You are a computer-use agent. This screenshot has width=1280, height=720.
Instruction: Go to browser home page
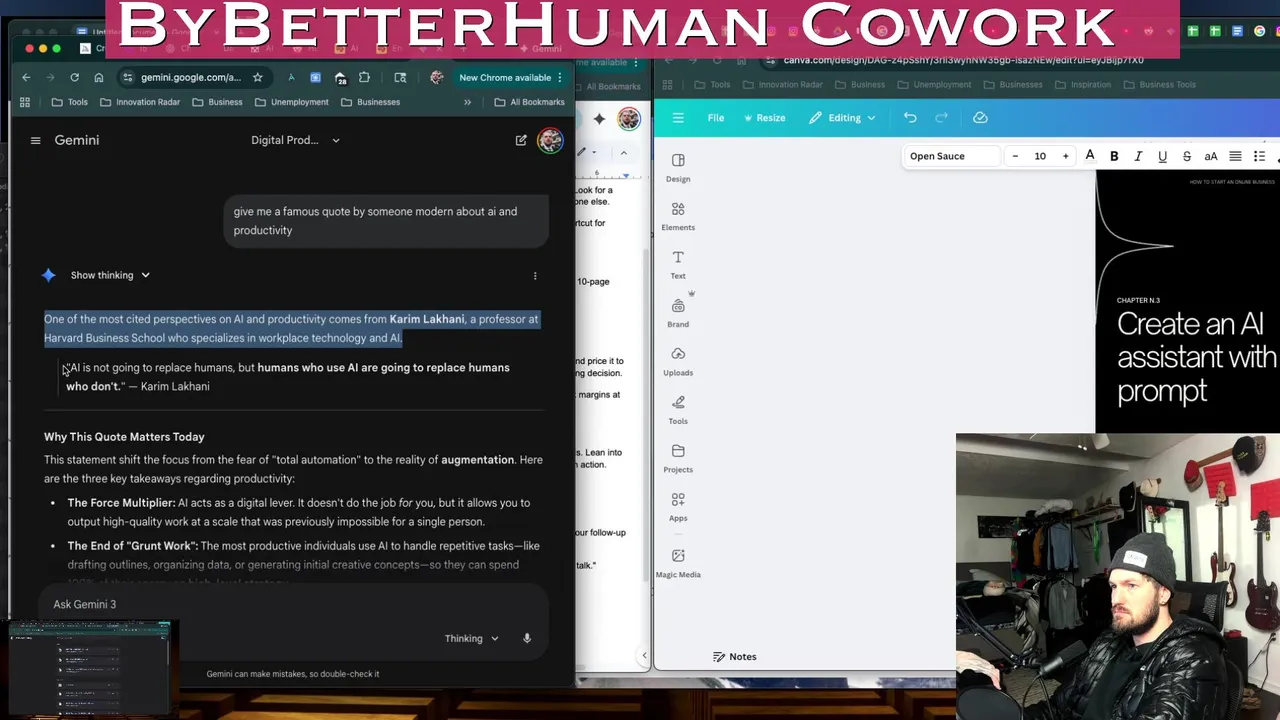(x=98, y=77)
